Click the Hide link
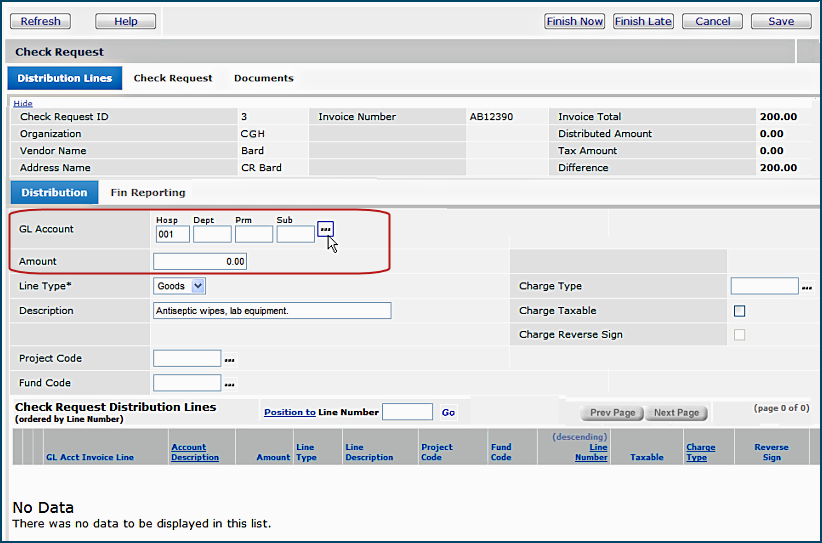 point(22,103)
